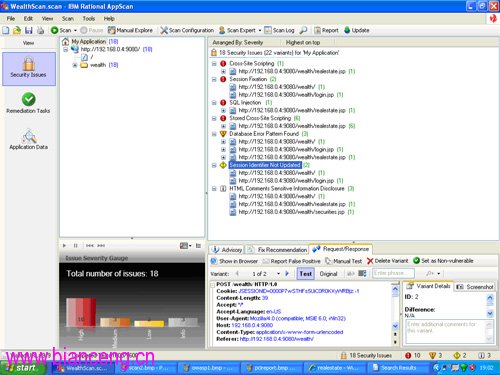Collapse Stored Cross-Site Scripting group
This screenshot has width=500, height=375.
click(x=214, y=118)
